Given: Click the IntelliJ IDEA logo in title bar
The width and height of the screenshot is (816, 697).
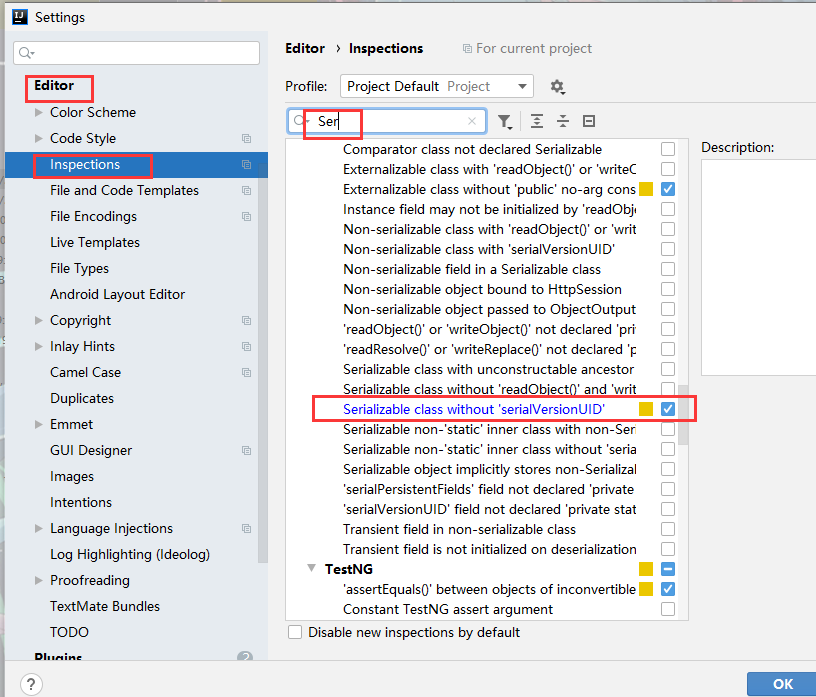Looking at the screenshot, I should [20, 17].
